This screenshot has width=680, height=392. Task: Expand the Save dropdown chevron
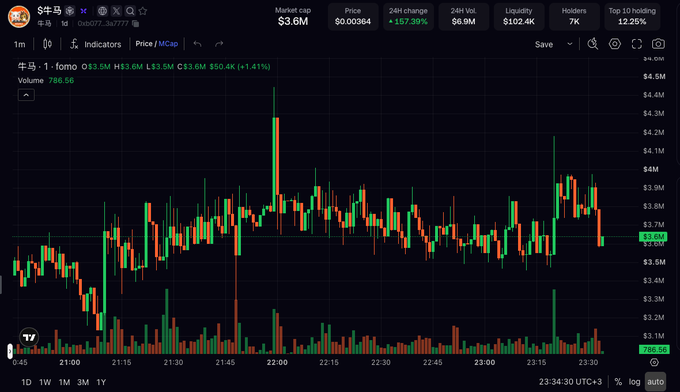(x=570, y=44)
